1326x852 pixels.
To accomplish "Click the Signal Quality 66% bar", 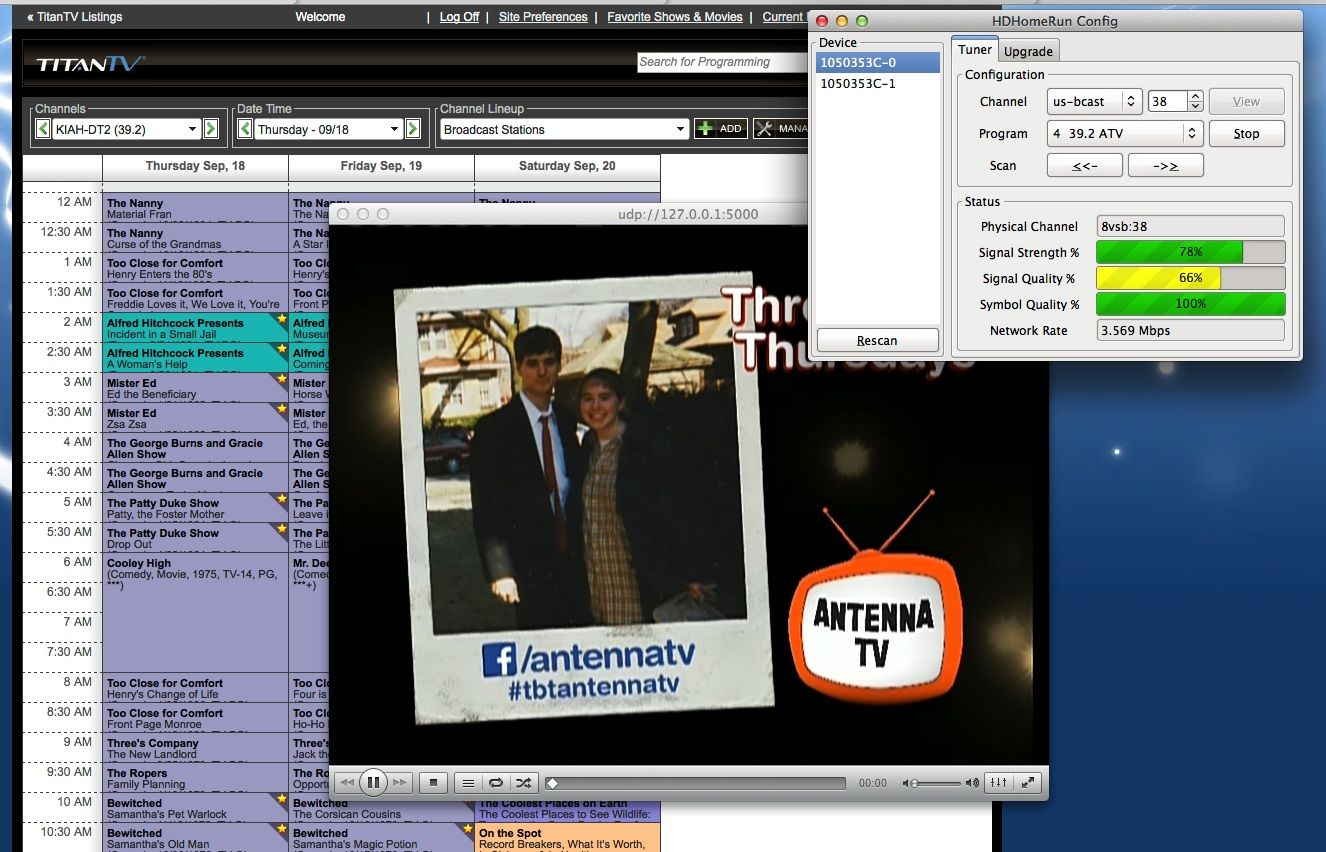I will [1191, 278].
